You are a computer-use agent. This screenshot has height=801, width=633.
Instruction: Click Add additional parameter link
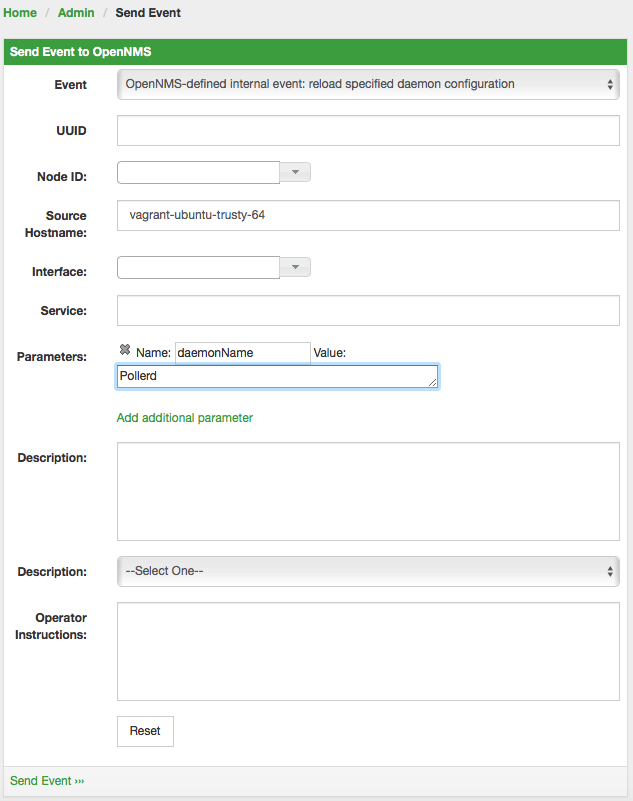(185, 418)
